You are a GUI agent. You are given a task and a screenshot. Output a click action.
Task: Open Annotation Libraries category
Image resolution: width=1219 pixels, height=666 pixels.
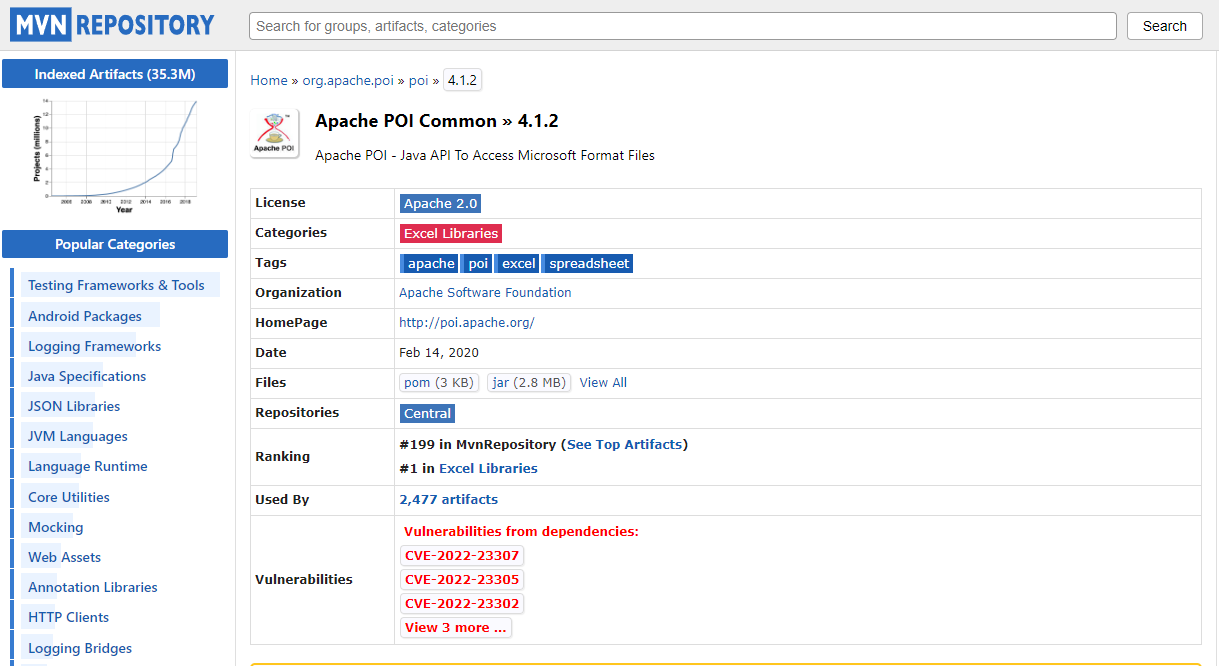(93, 587)
